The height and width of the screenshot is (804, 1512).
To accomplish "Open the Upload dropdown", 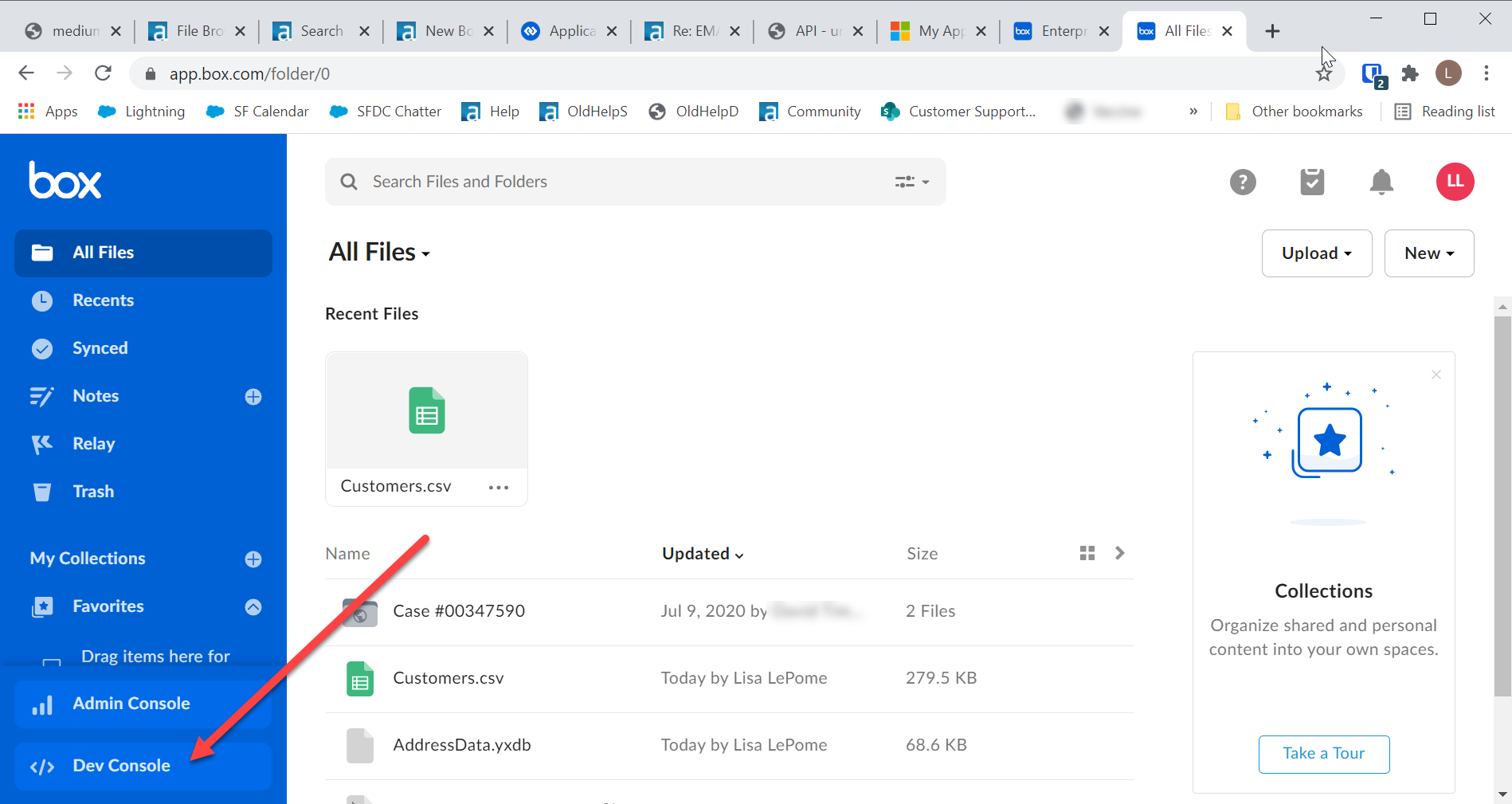I will (x=1316, y=253).
